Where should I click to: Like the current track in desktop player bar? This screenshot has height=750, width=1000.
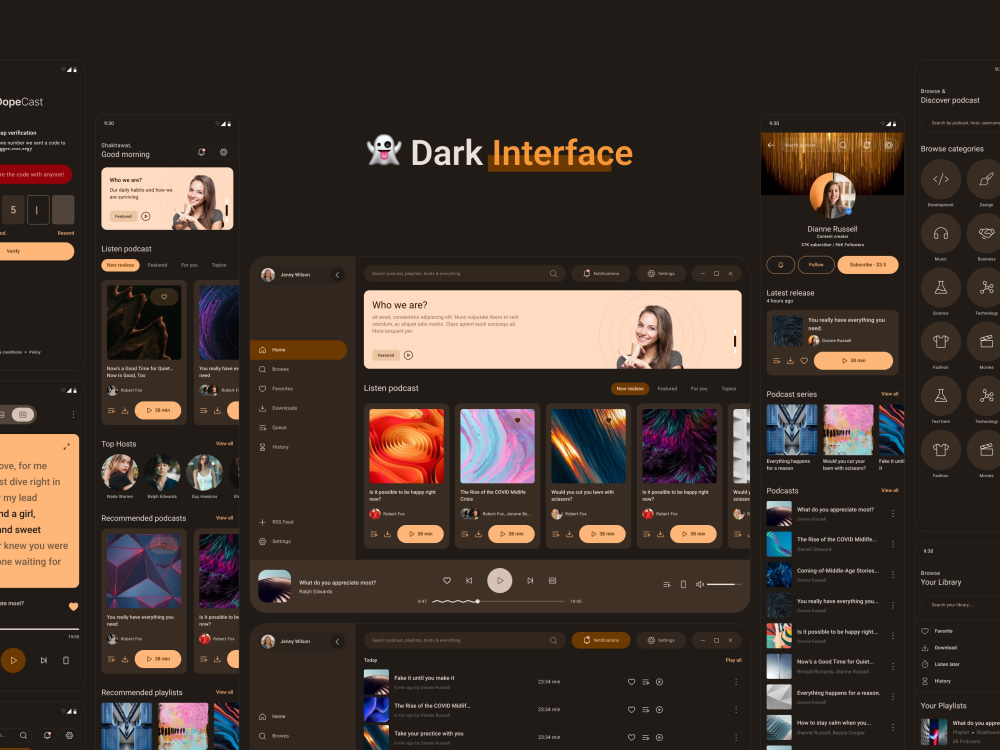click(447, 580)
